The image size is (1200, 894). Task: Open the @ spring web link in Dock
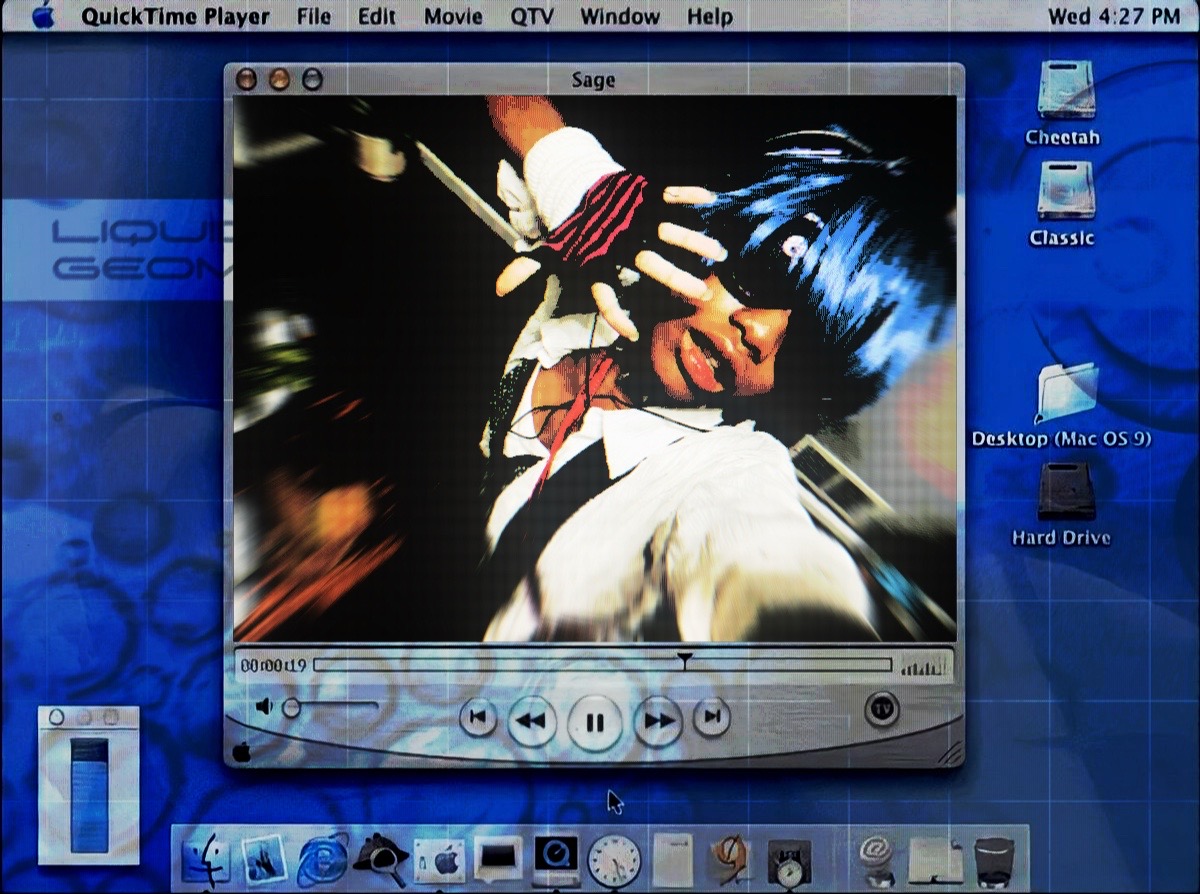click(876, 860)
